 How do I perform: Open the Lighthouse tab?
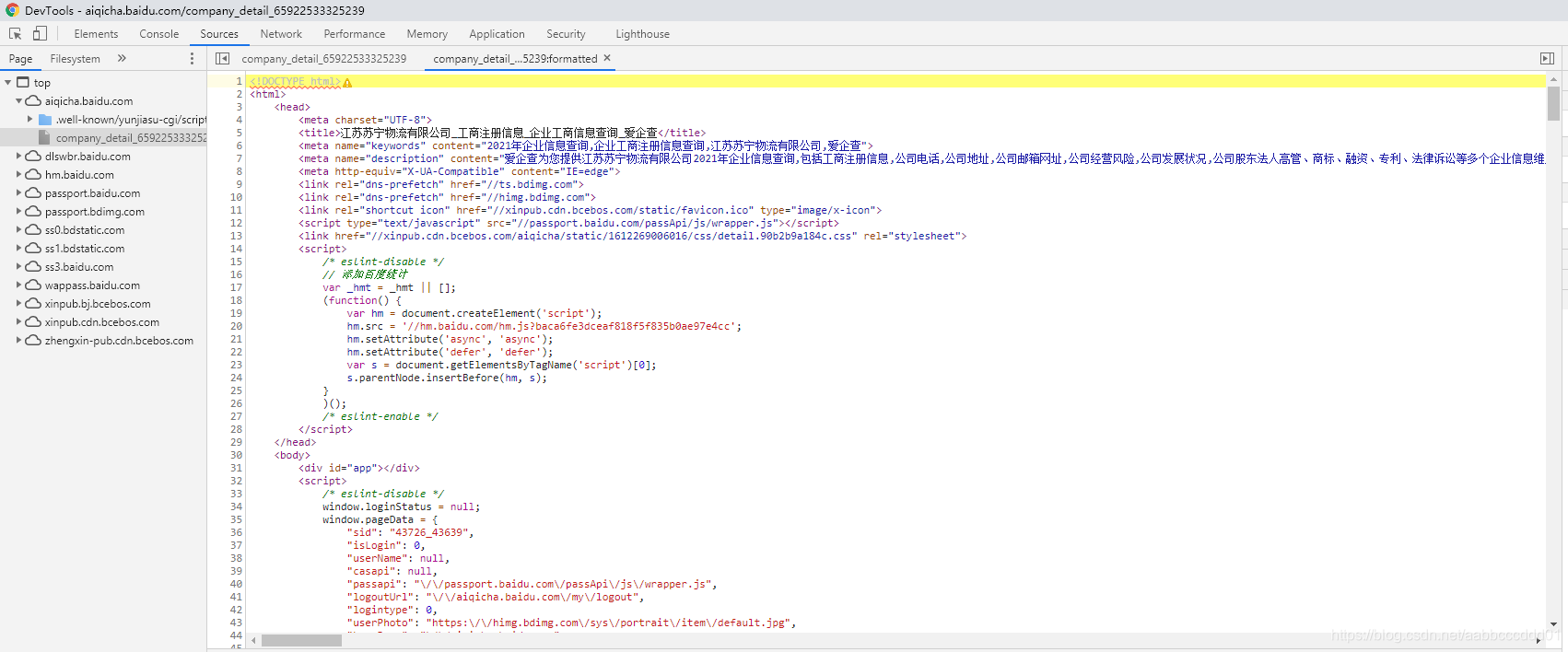click(x=643, y=34)
